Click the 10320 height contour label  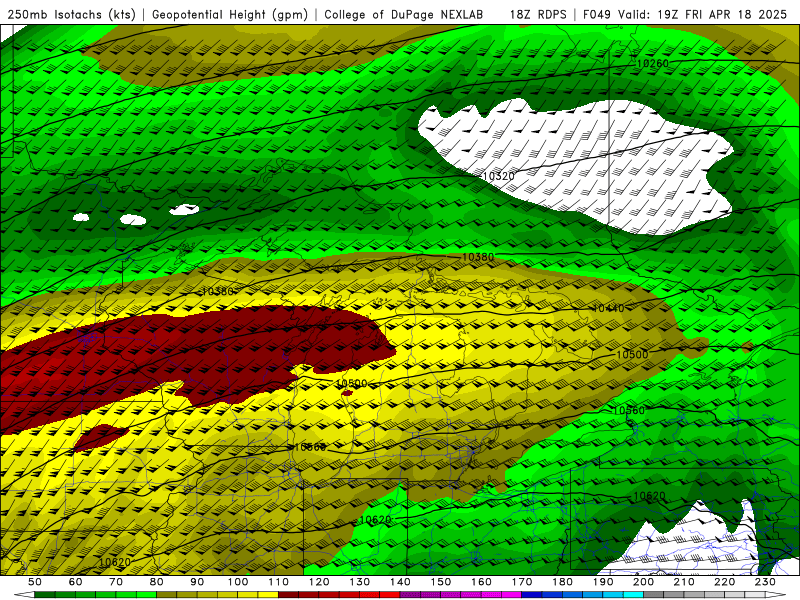498,177
